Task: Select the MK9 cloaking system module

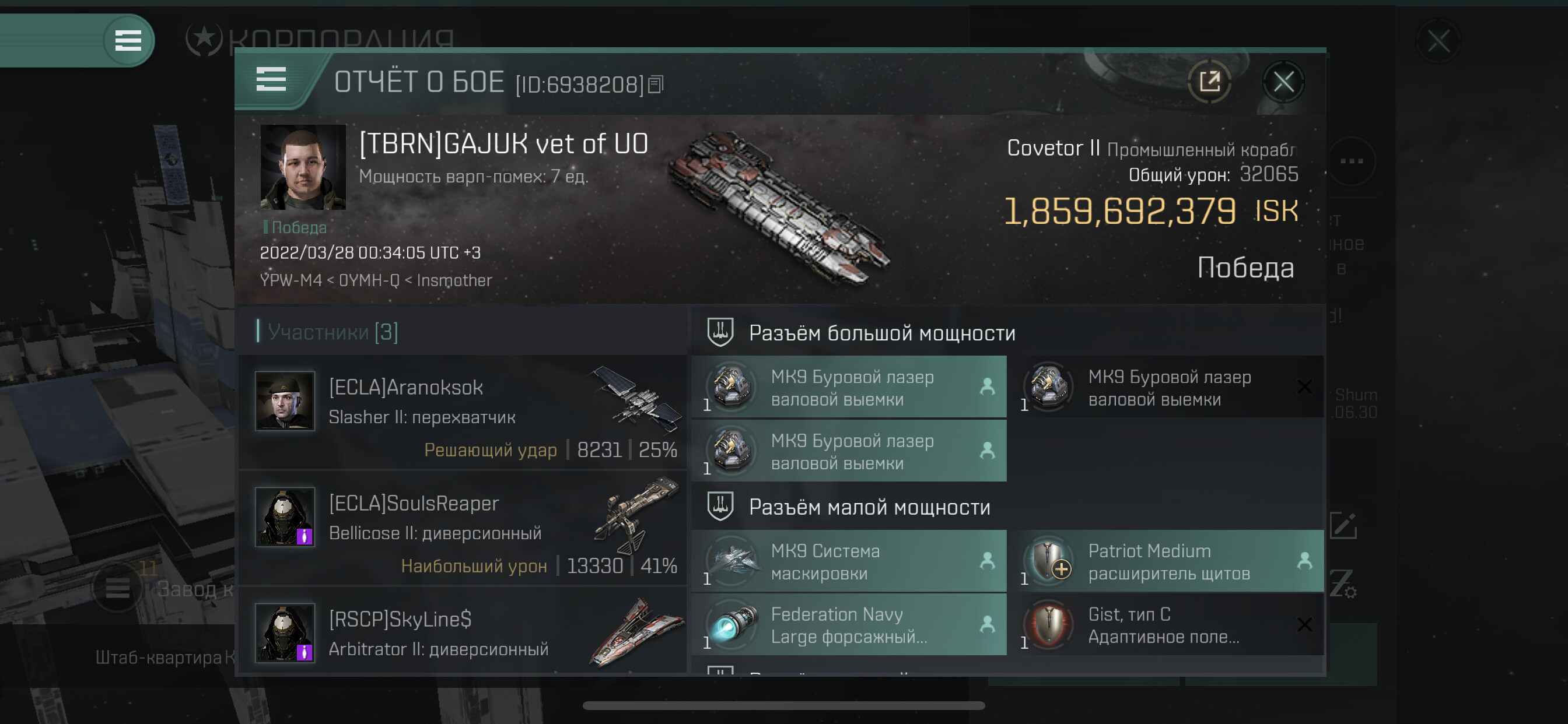Action: [x=849, y=561]
